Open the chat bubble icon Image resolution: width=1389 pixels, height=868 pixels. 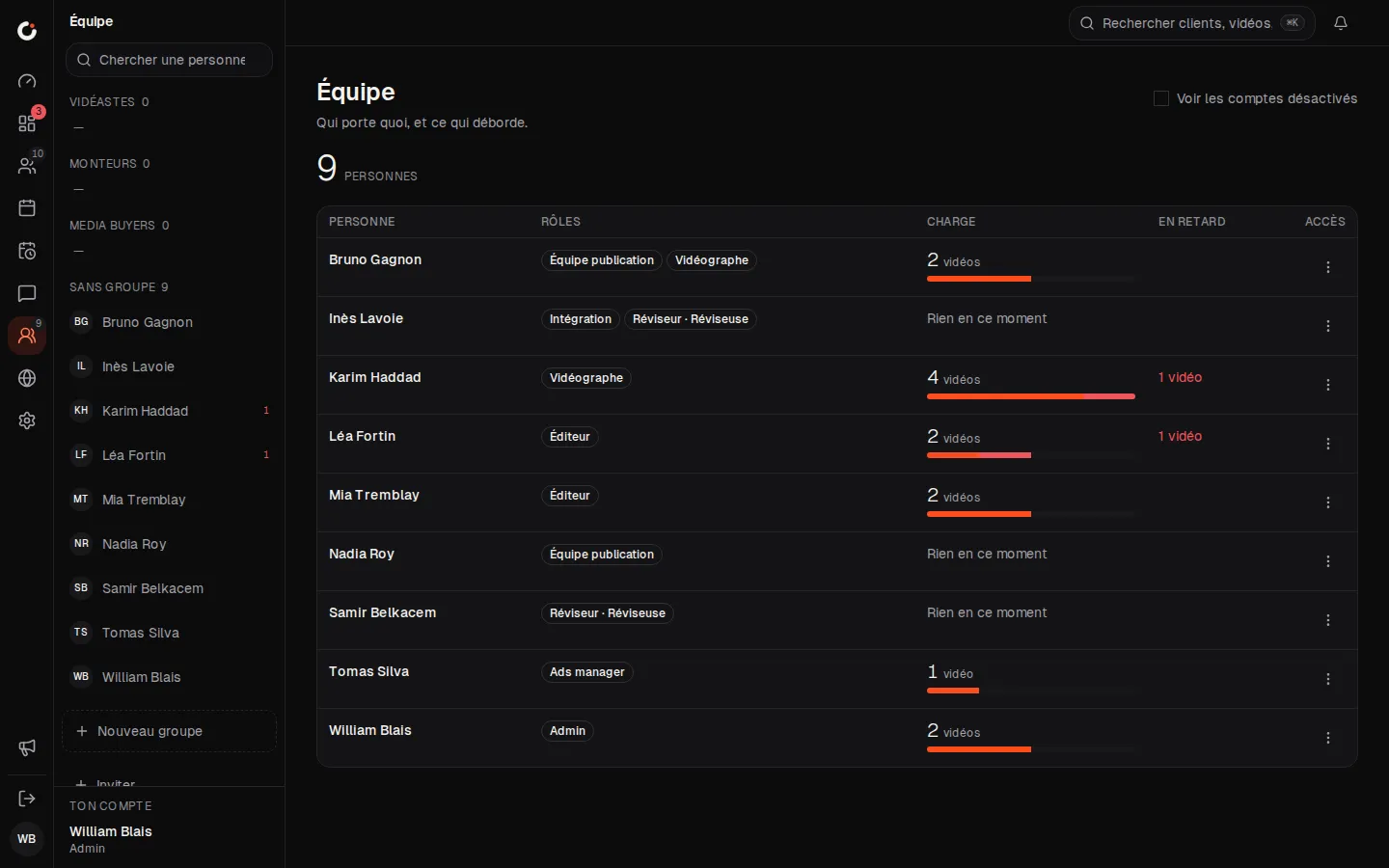27,293
